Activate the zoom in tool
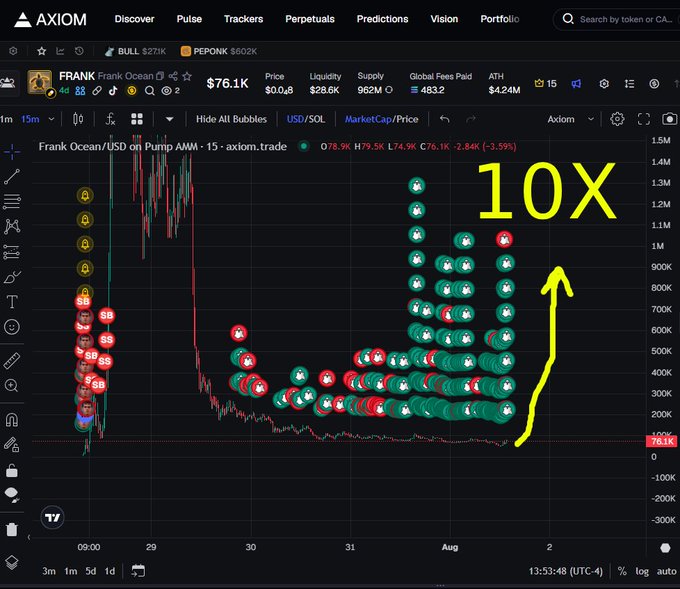Screen dimensions: 680x589 (x=12, y=386)
